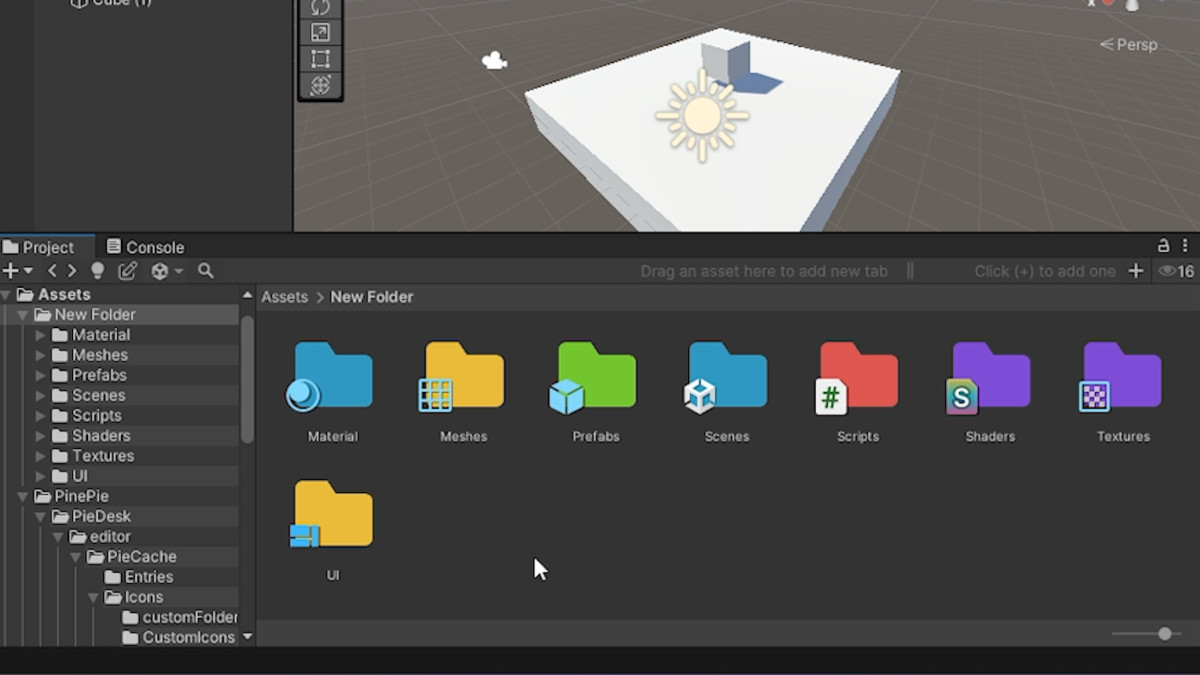Click the small cube on the platform
Image resolution: width=1200 pixels, height=675 pixels.
pyautogui.click(x=725, y=62)
